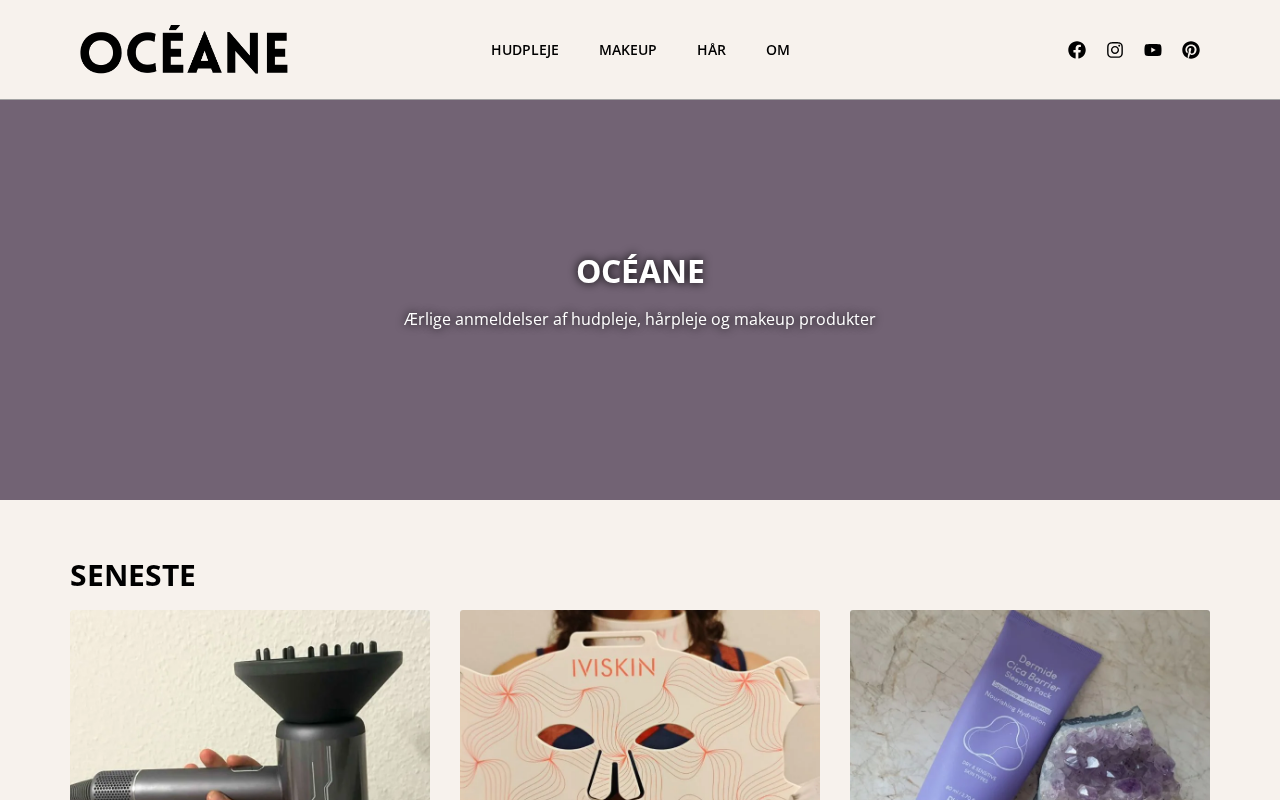Open the Pinterest social icon
Screen dimensions: 1280x800
pos(1191,50)
